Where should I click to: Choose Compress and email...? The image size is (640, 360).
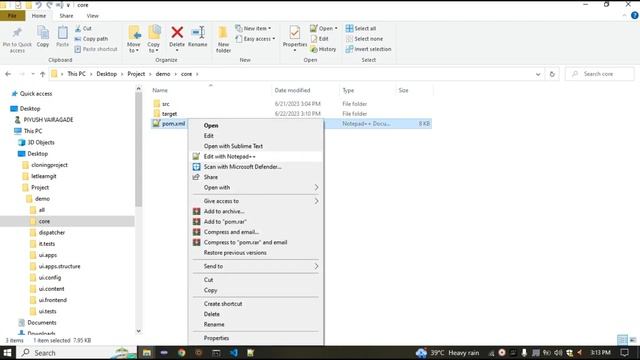pyautogui.click(x=256, y=232)
